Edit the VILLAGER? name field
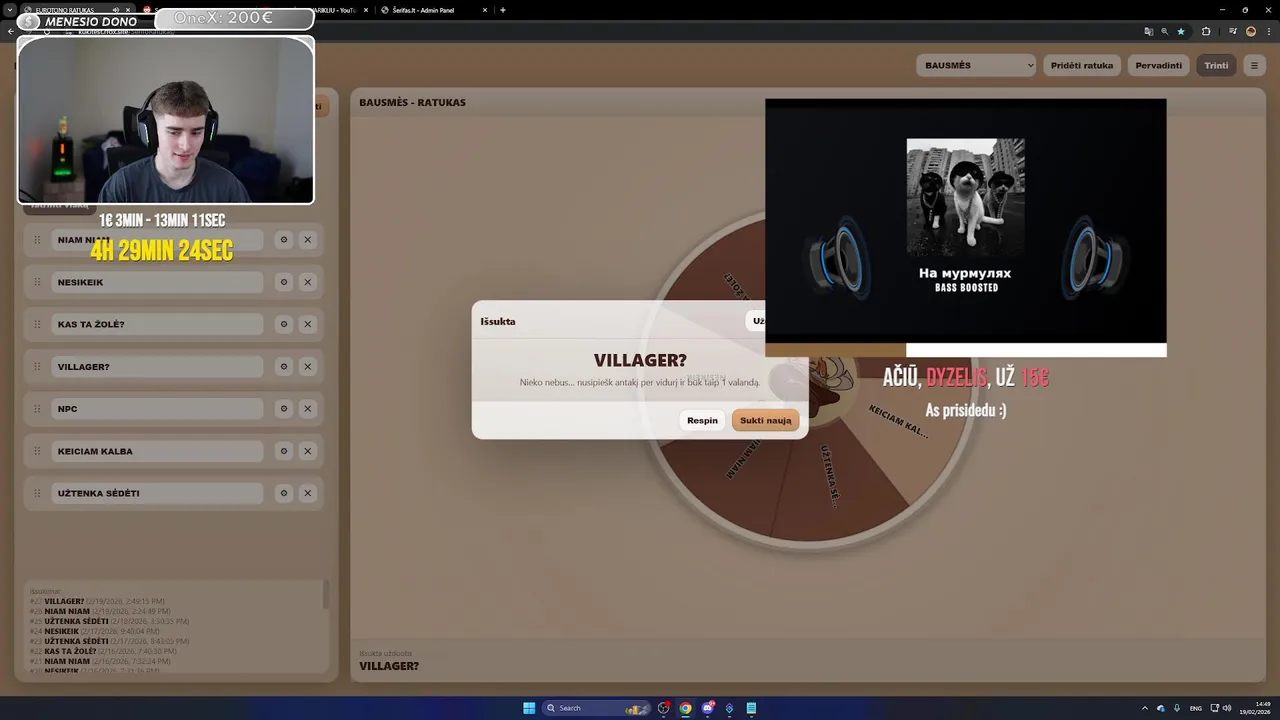This screenshot has width=1280, height=720. 157,367
